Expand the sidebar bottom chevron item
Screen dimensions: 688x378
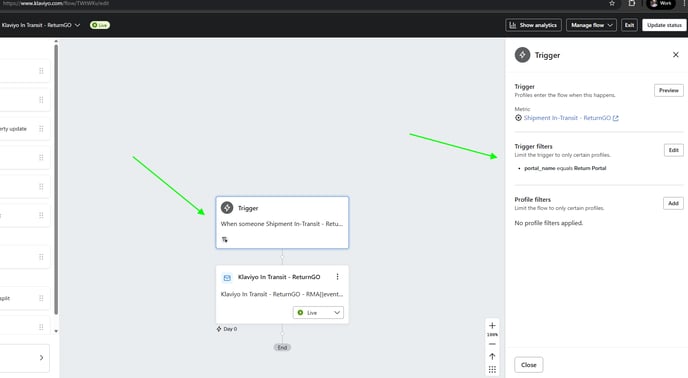click(x=41, y=357)
